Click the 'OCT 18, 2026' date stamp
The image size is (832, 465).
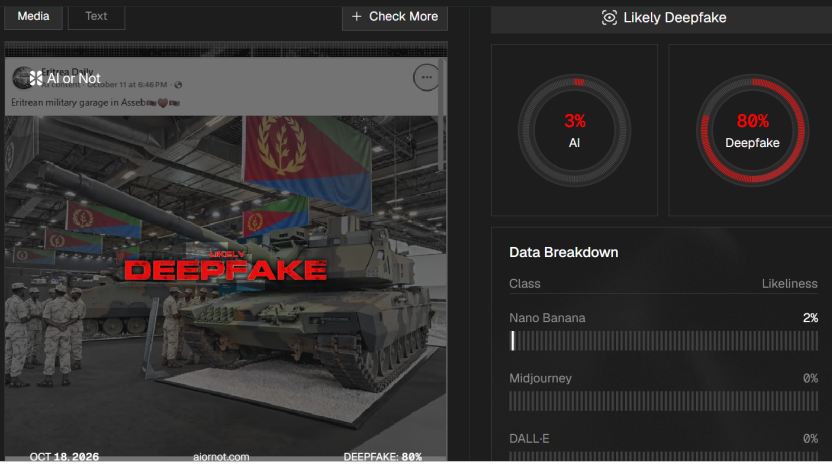click(x=64, y=457)
